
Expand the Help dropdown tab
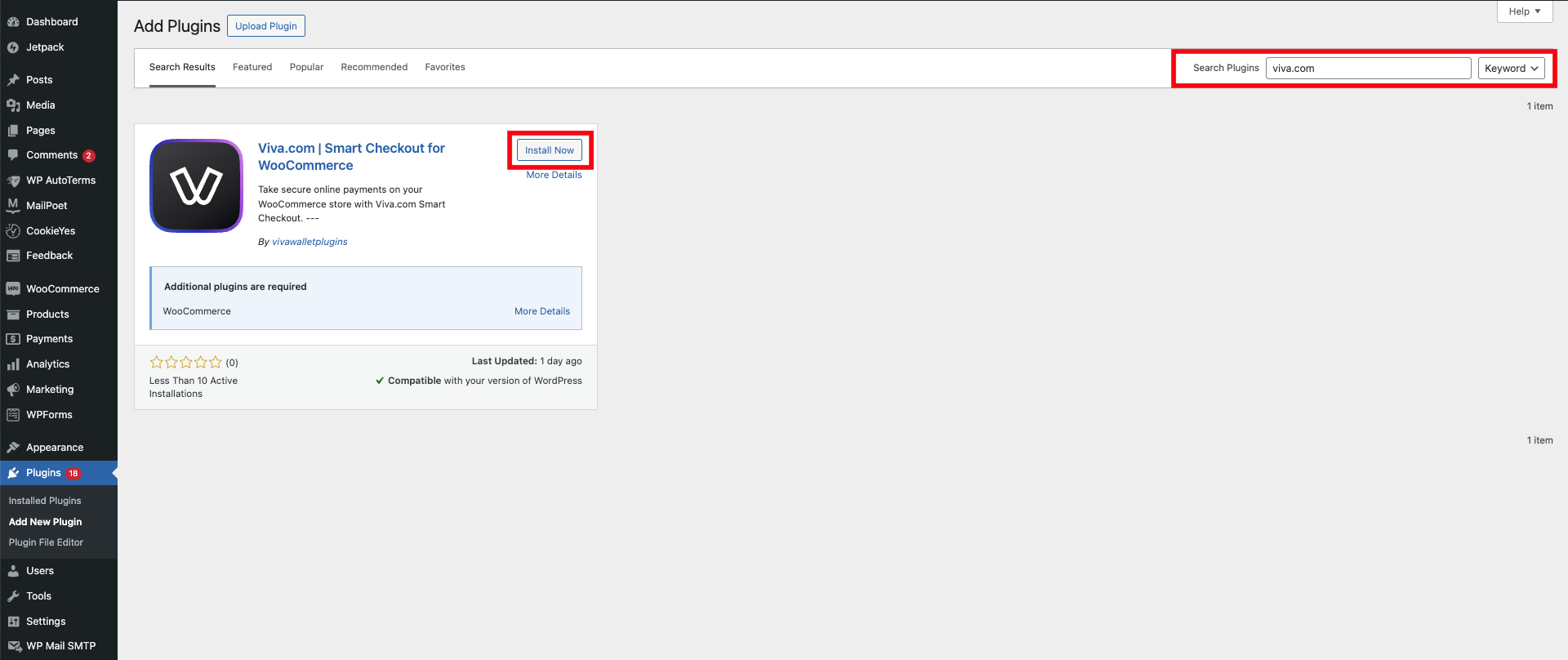click(1525, 11)
